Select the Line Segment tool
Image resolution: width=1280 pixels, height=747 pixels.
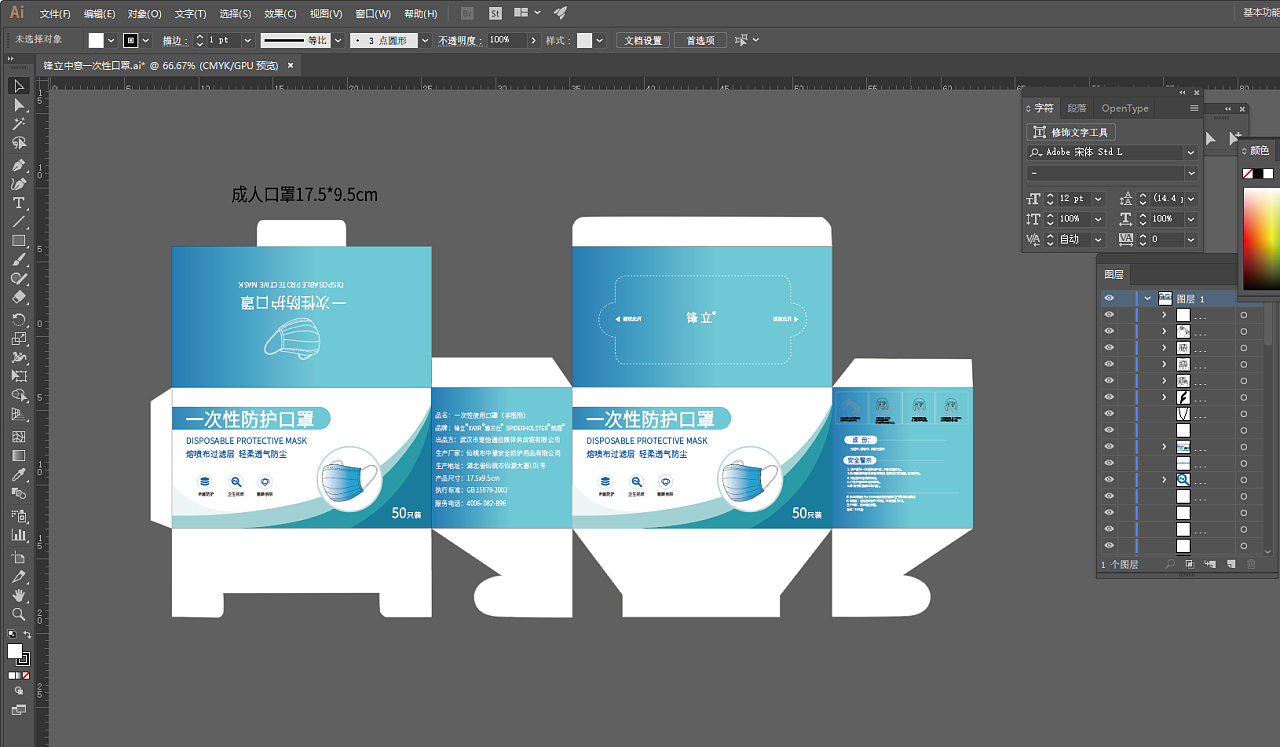(x=18, y=222)
